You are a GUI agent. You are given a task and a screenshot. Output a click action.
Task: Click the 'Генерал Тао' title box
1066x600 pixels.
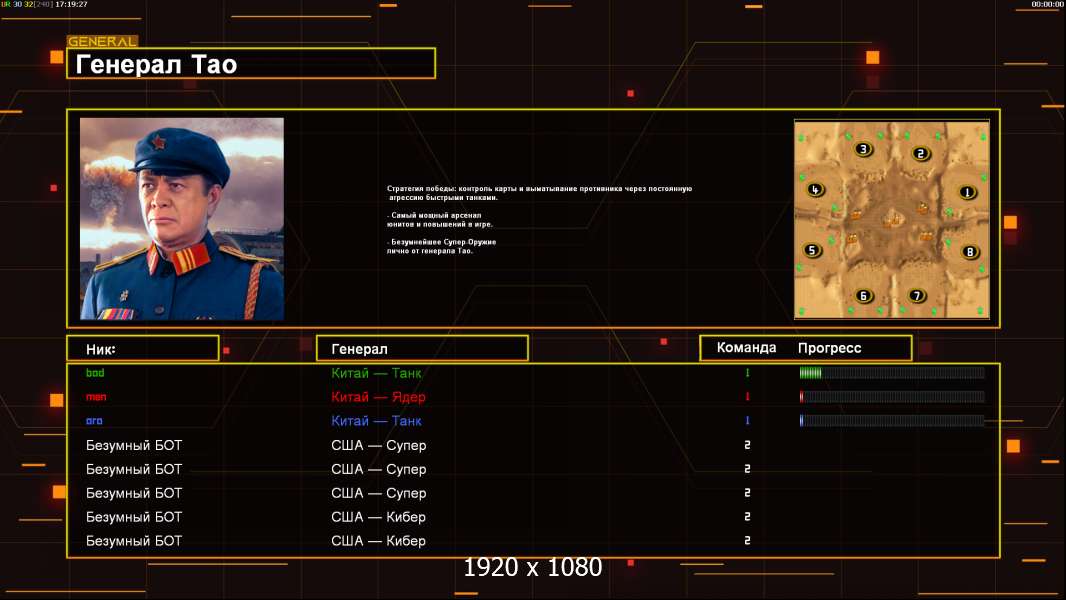251,64
